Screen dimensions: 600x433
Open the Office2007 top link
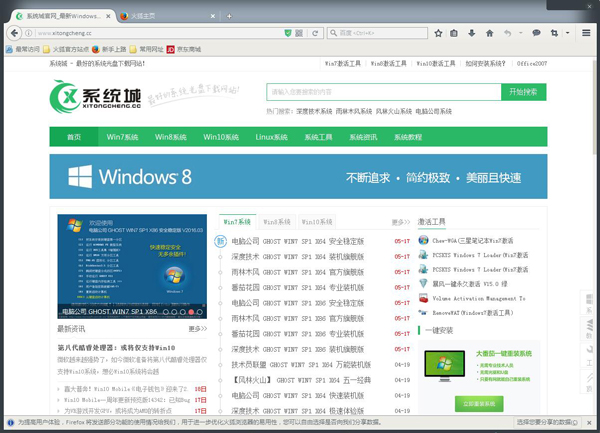(x=532, y=63)
